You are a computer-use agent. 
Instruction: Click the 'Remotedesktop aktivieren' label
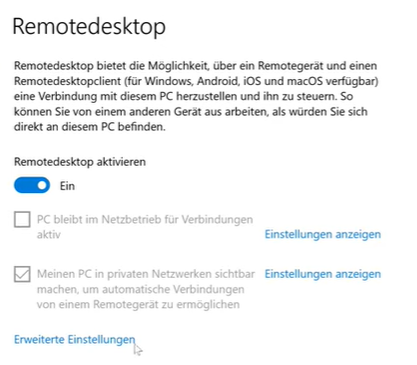80,162
